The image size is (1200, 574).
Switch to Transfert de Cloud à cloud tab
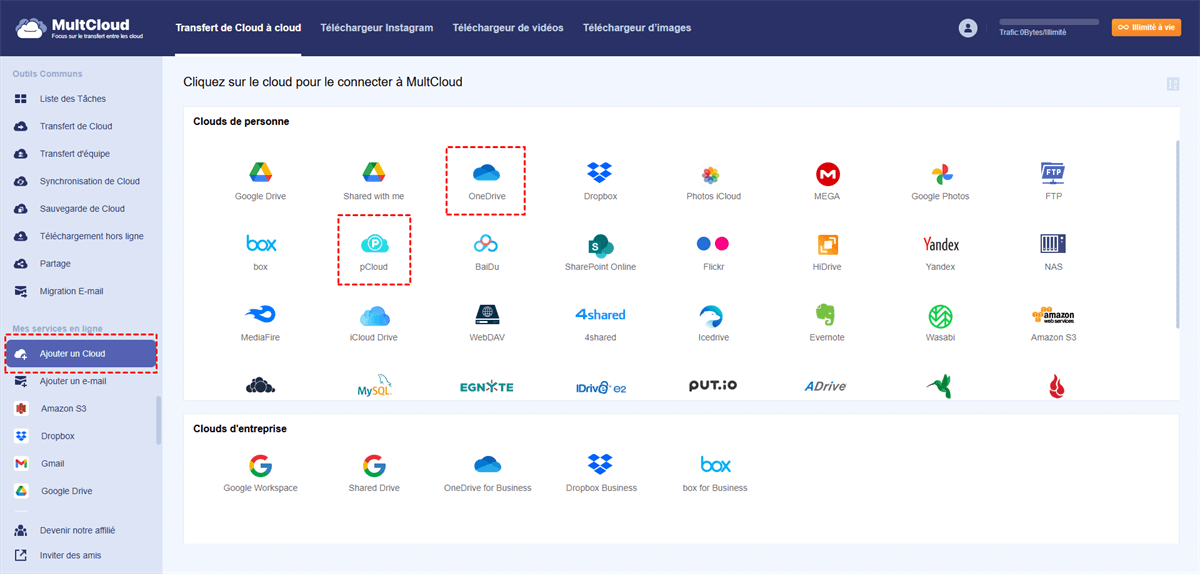(x=238, y=28)
